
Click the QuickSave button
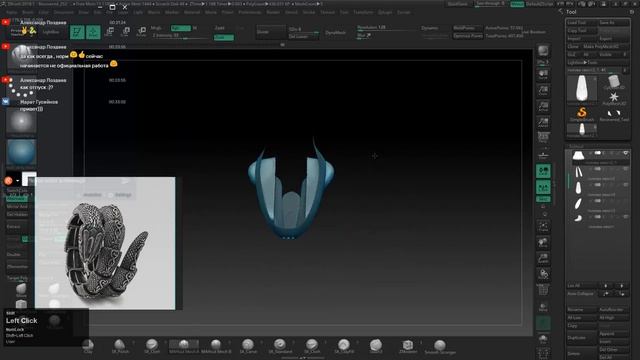[x=457, y=4]
